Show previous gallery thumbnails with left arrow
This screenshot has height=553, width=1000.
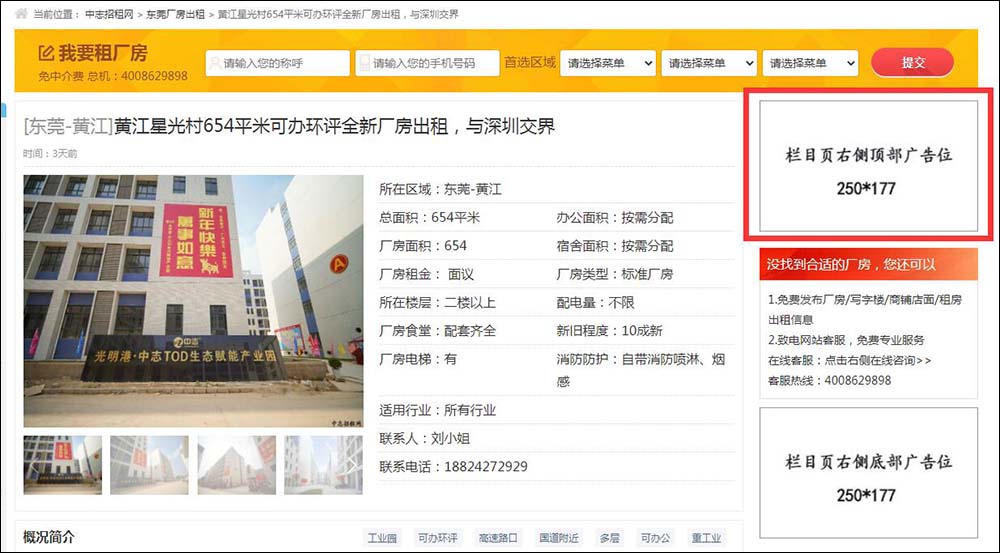34,465
